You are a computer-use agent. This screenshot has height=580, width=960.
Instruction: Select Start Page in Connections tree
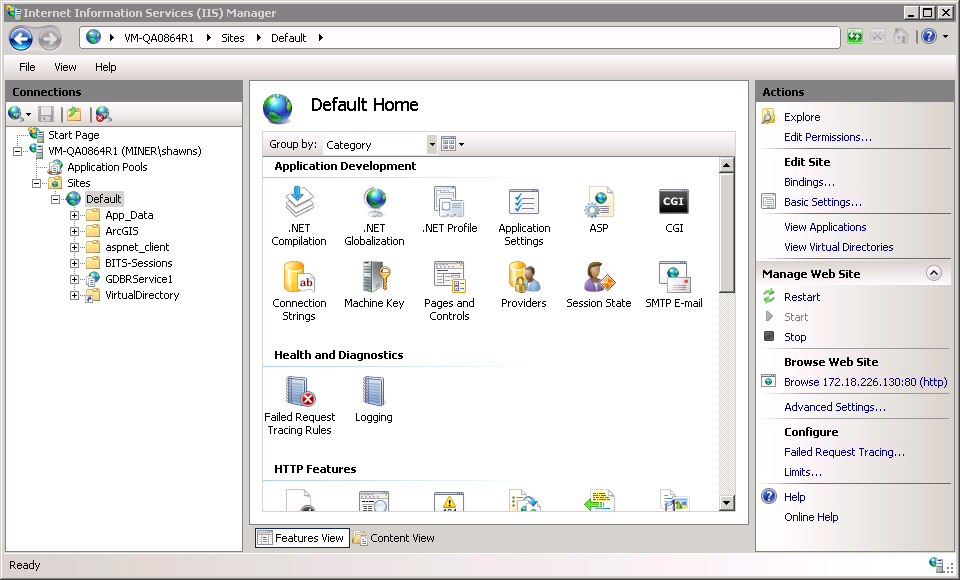[x=73, y=135]
